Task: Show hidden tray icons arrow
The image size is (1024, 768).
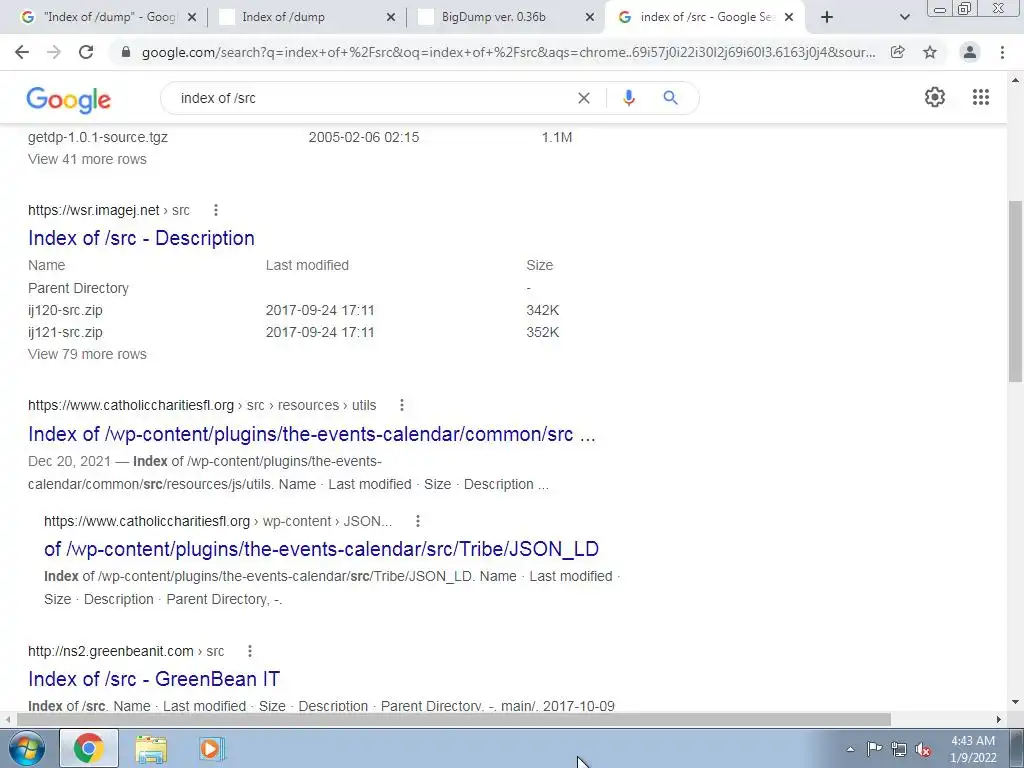Action: pos(850,749)
